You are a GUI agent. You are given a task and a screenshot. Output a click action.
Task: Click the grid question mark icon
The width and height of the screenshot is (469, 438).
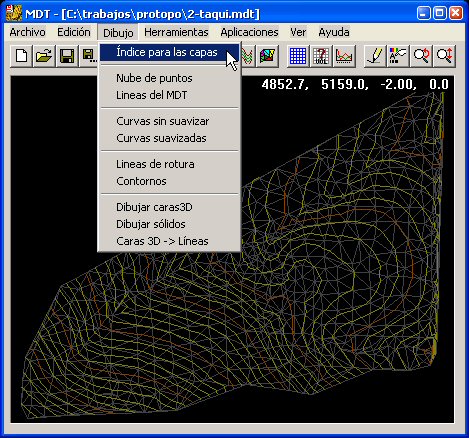click(321, 56)
